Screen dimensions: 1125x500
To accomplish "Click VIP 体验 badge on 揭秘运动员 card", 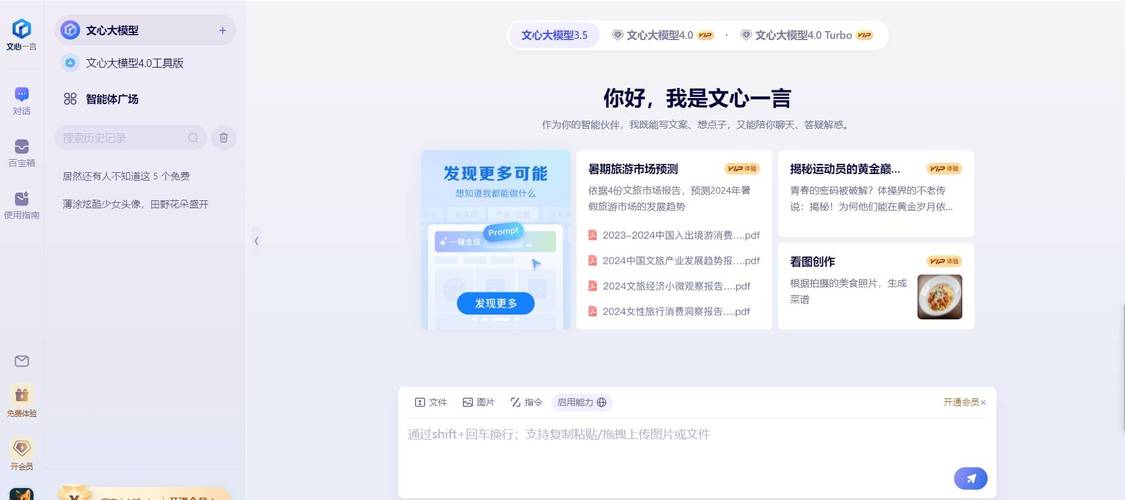I will tap(943, 169).
